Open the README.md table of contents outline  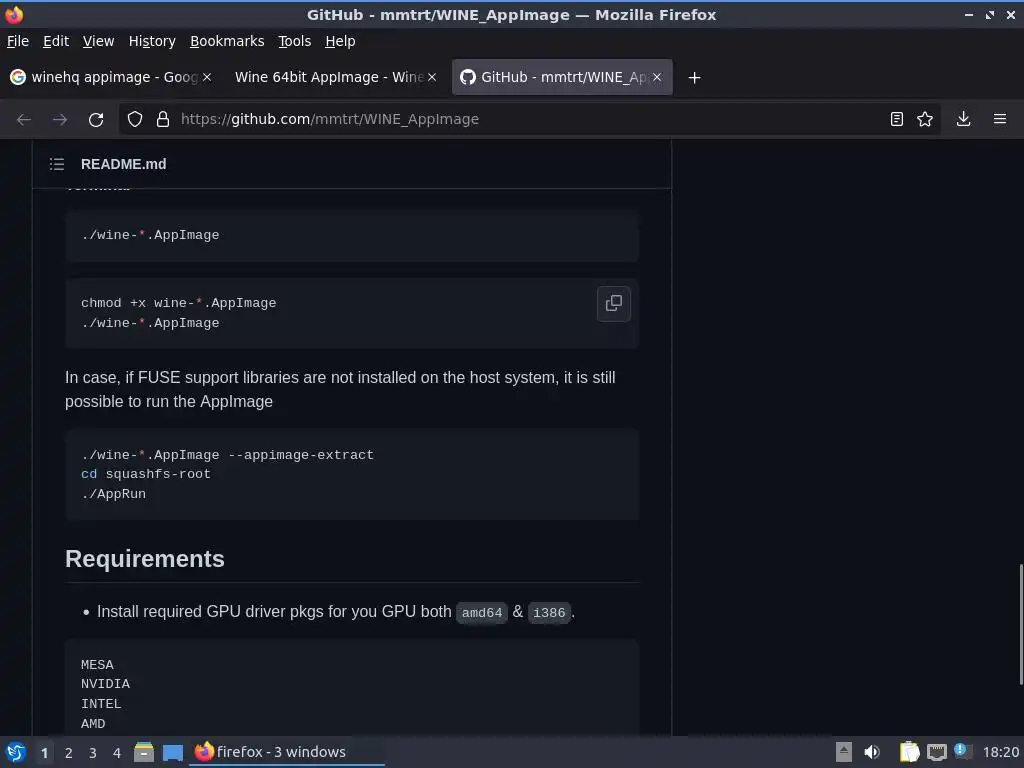click(x=57, y=164)
